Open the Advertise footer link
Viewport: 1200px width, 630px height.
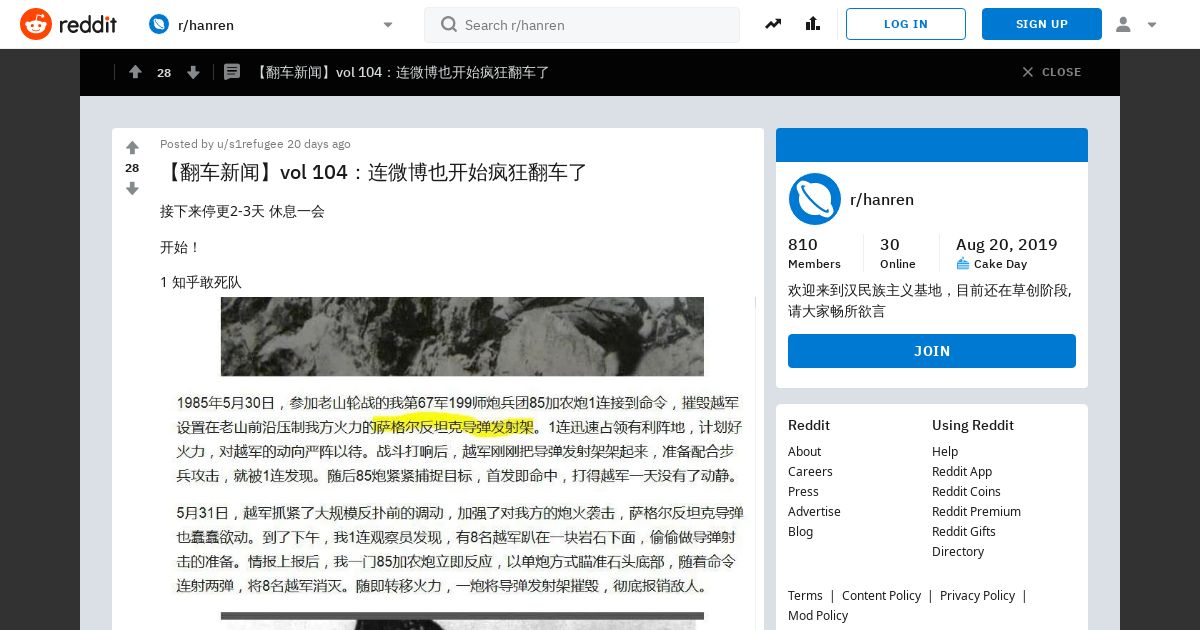click(x=814, y=511)
